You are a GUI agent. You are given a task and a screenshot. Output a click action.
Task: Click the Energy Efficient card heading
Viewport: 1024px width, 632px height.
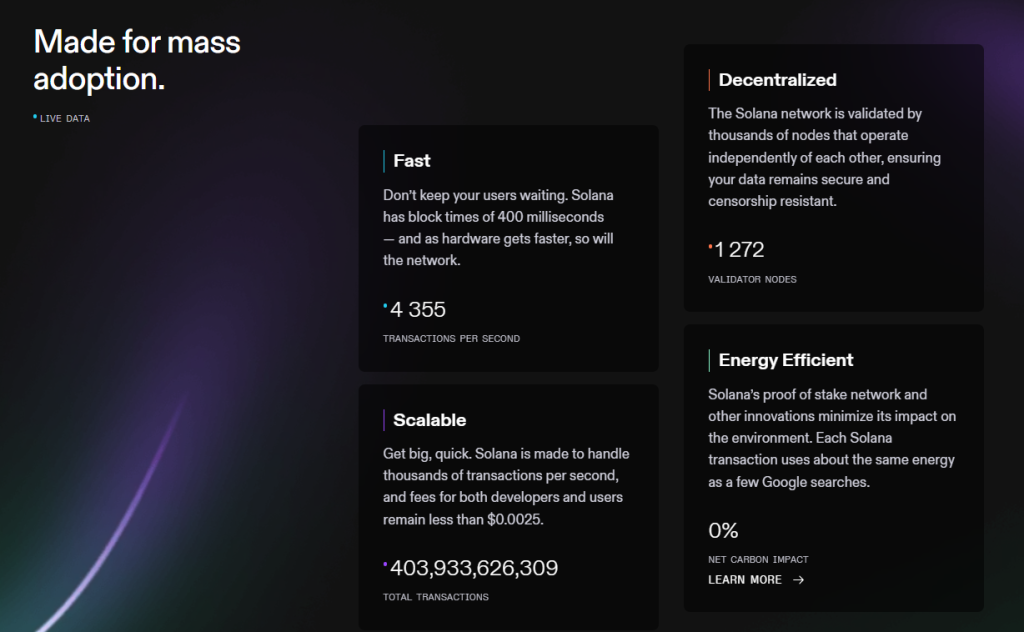pyautogui.click(x=785, y=360)
